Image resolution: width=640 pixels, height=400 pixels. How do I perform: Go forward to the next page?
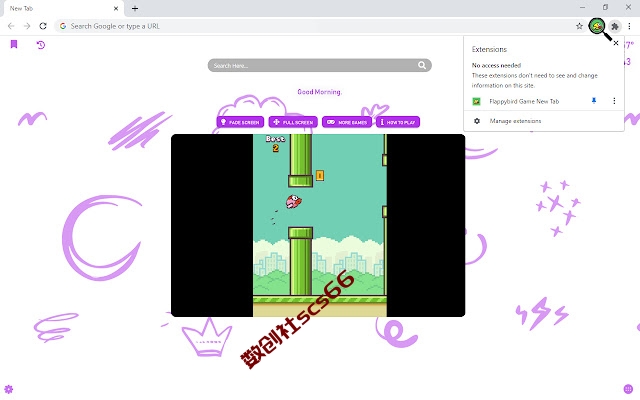pos(27,26)
